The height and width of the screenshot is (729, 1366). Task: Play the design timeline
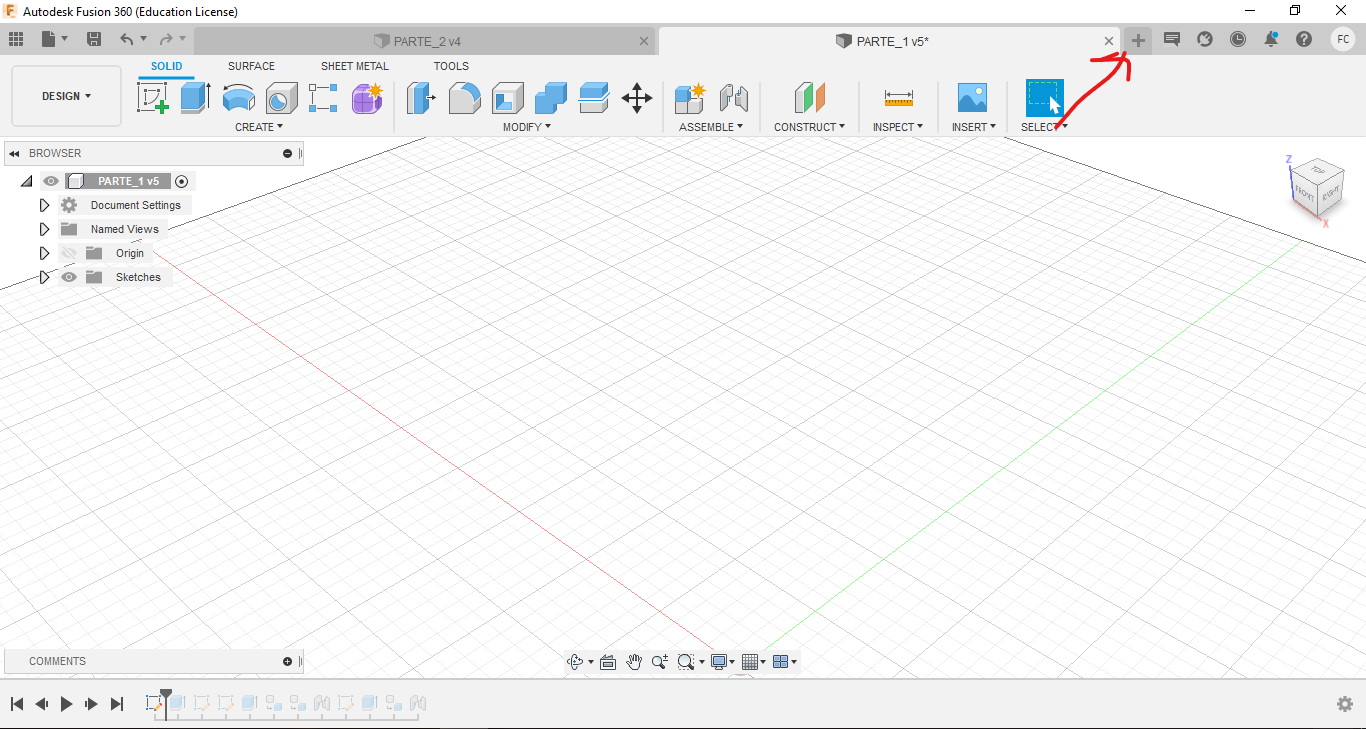click(66, 704)
